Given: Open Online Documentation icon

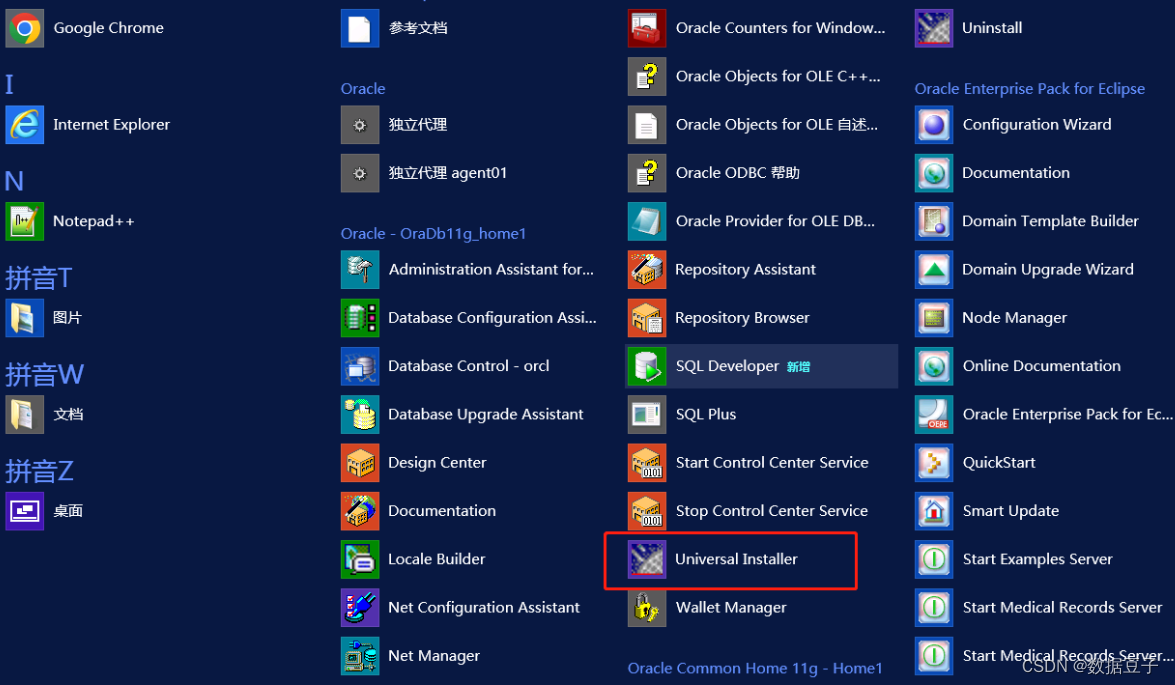Looking at the screenshot, I should point(934,366).
